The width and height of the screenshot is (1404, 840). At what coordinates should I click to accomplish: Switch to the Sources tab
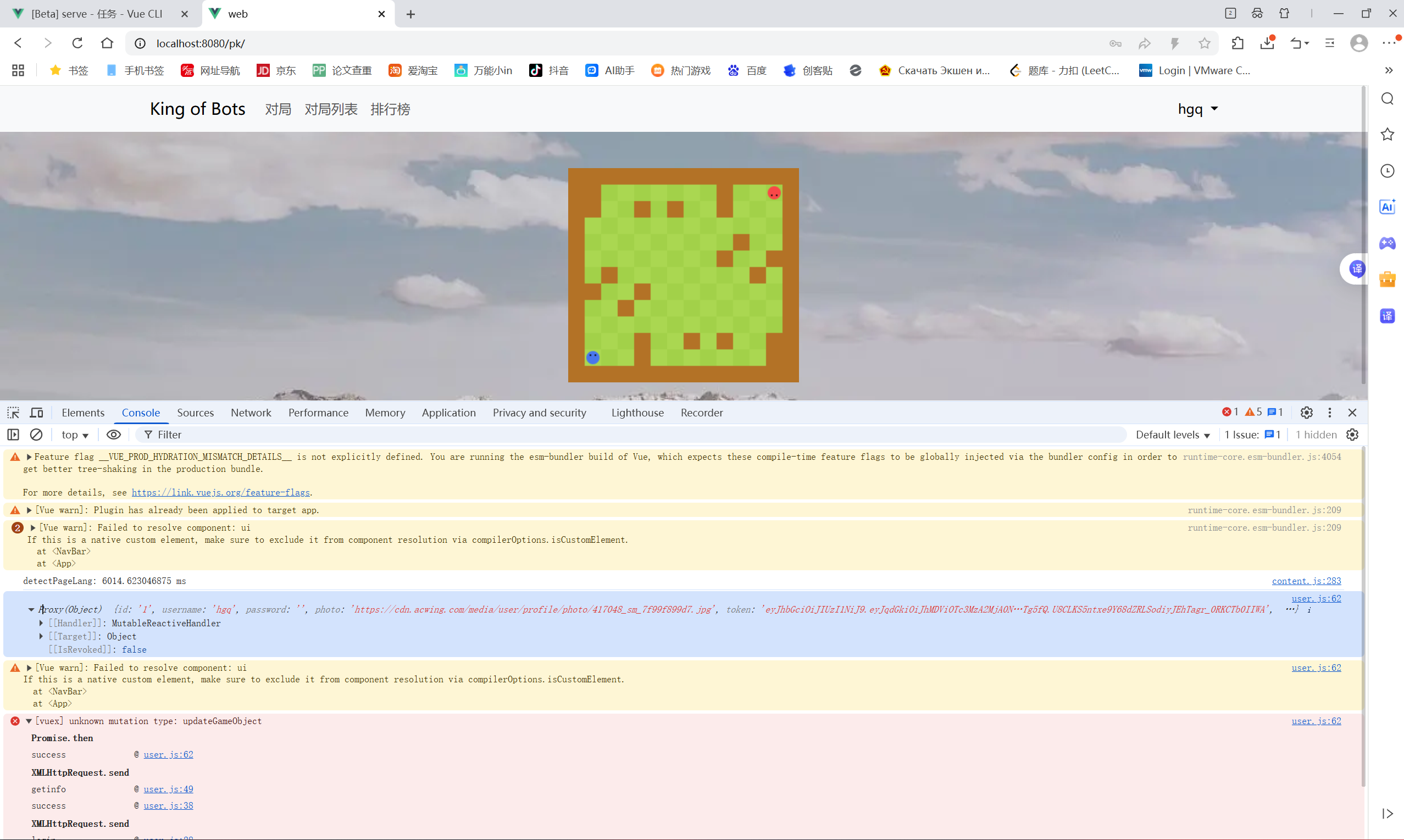coord(195,413)
